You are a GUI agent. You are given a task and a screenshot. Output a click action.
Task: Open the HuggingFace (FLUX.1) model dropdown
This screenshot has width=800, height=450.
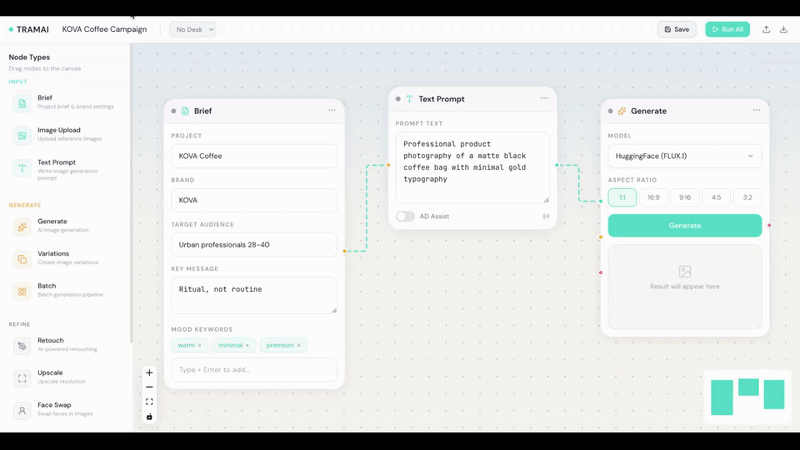coord(685,156)
